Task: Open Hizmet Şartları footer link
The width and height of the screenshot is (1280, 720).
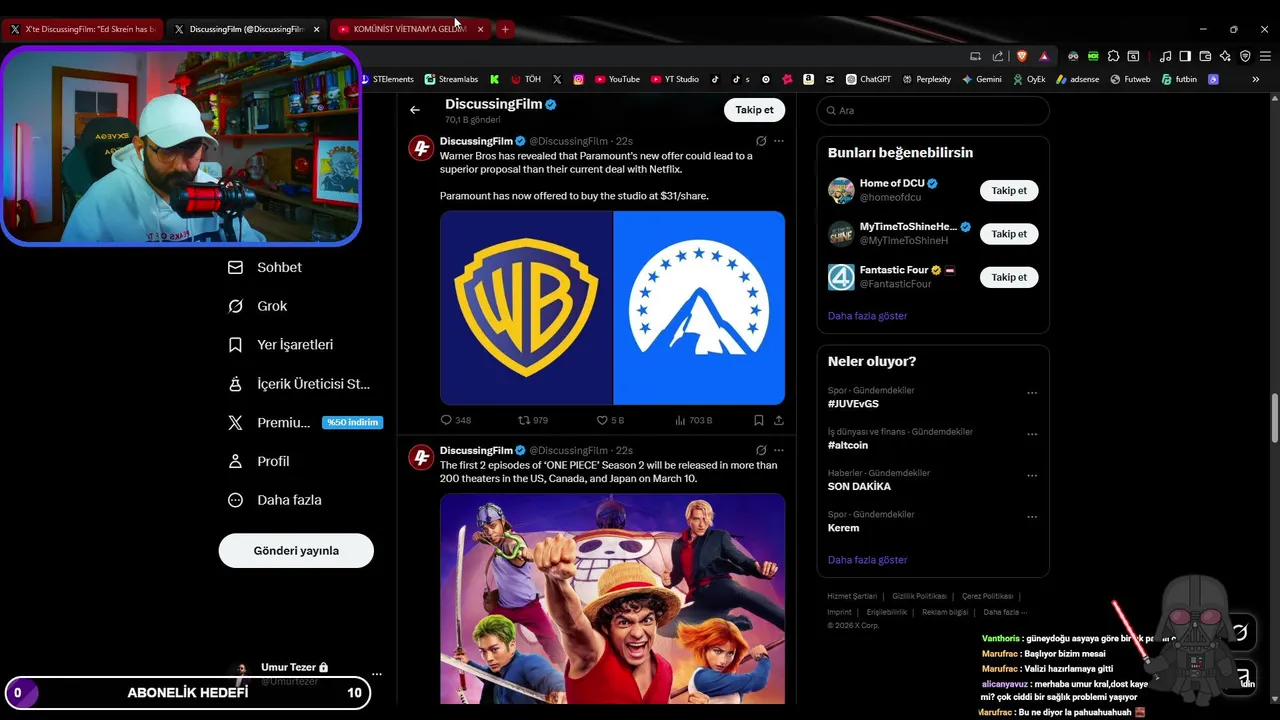Action: [x=852, y=596]
